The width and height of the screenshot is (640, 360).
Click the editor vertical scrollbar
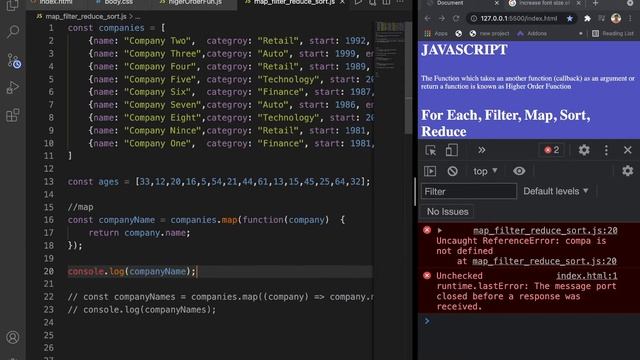pos(408,78)
